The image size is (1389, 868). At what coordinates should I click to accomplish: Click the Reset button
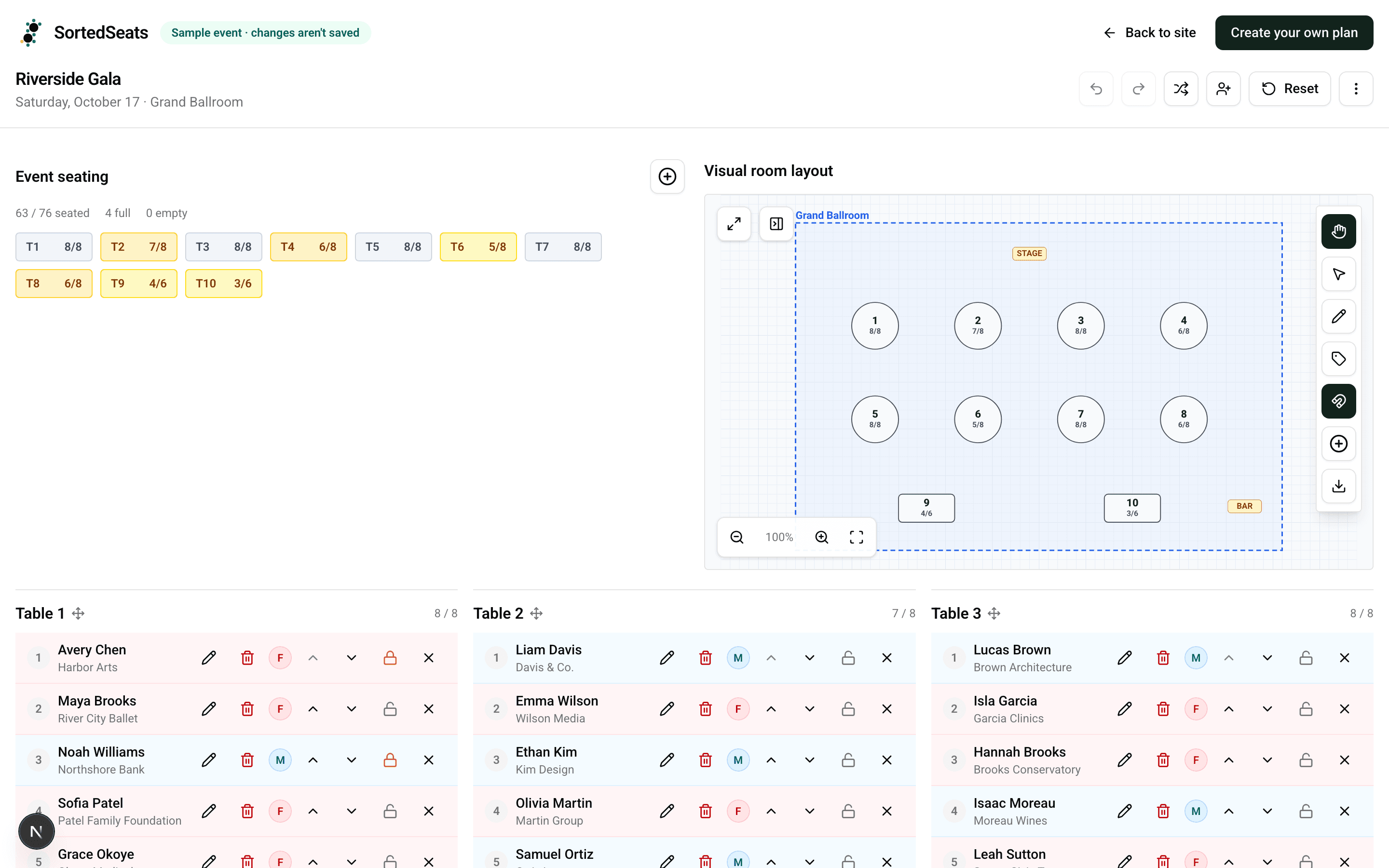click(x=1289, y=88)
